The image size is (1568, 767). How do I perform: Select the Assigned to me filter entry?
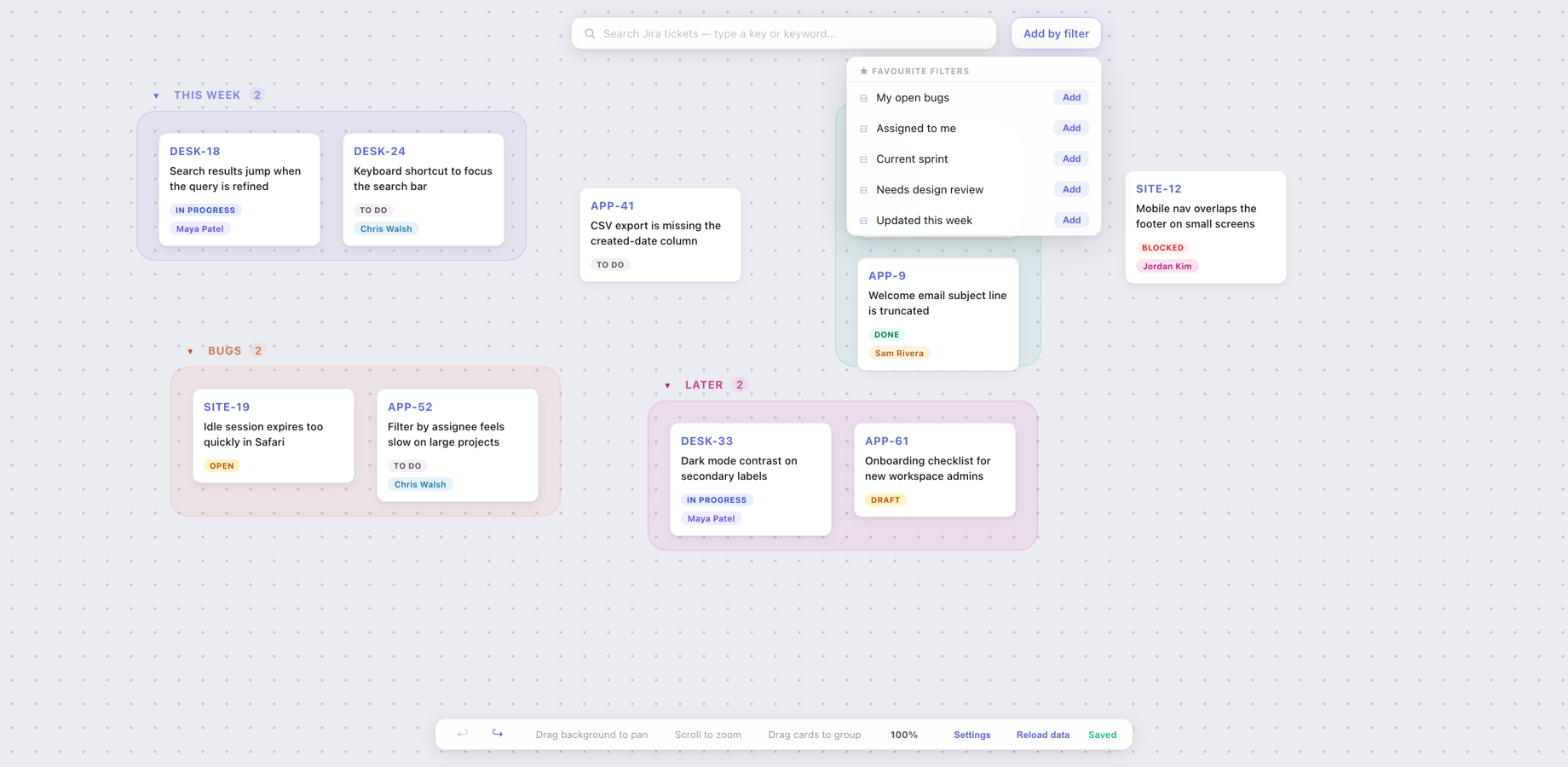(x=974, y=128)
